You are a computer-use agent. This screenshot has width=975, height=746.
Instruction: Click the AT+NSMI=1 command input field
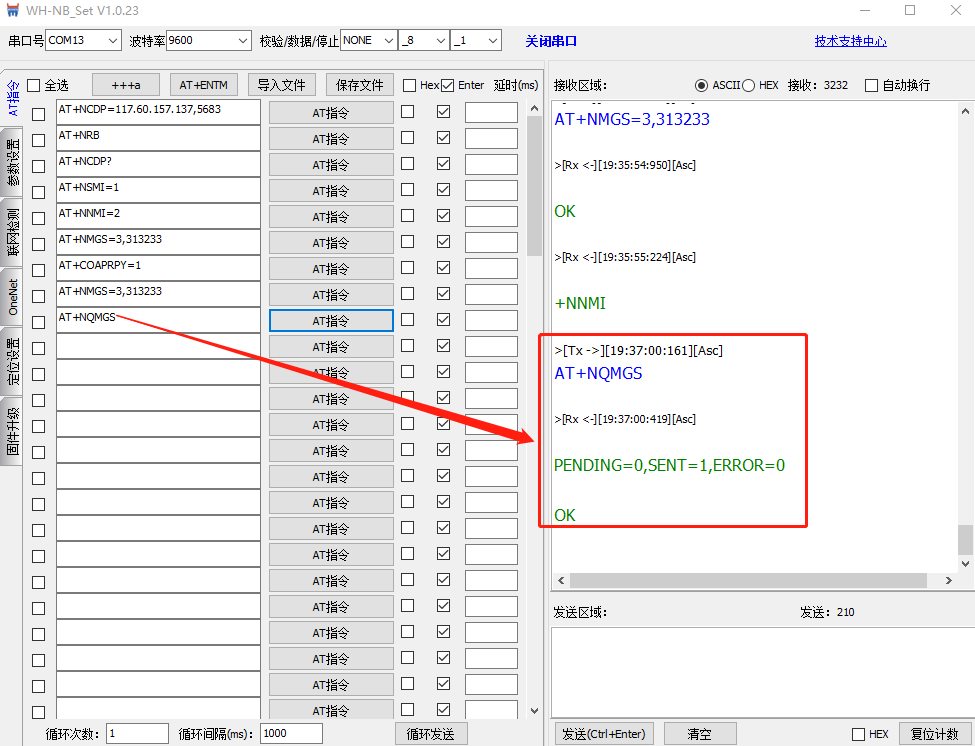(x=158, y=190)
